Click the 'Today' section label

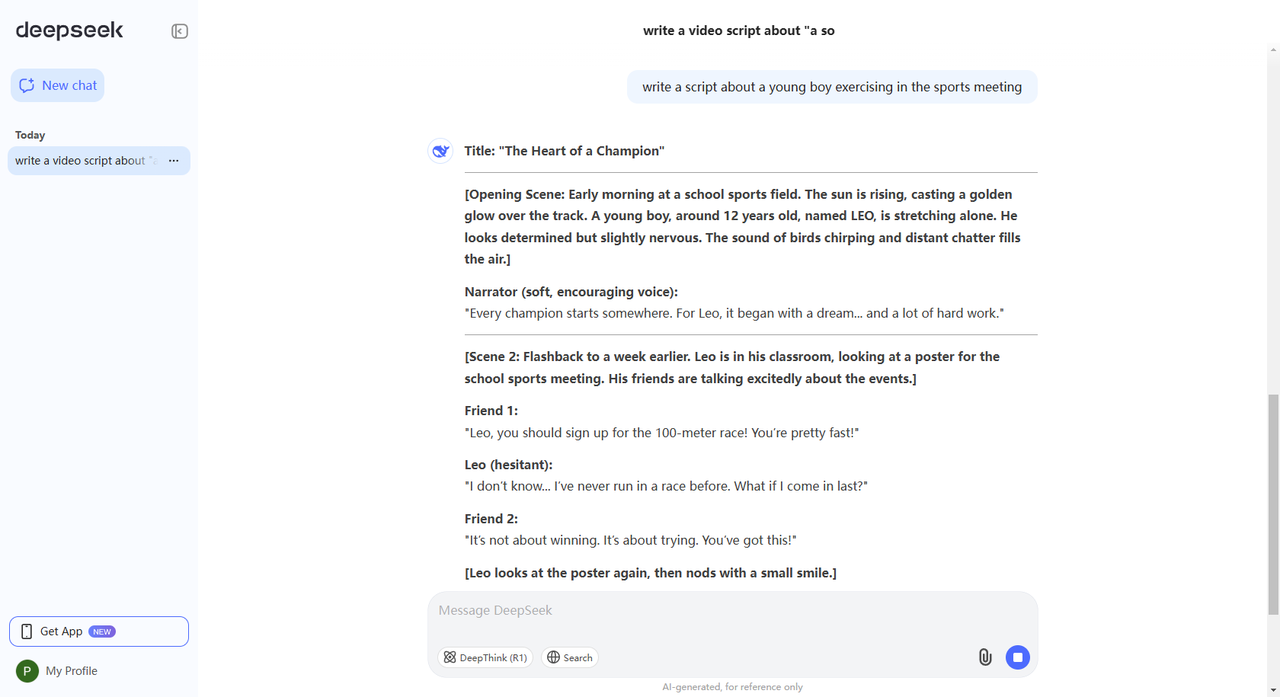(30, 135)
